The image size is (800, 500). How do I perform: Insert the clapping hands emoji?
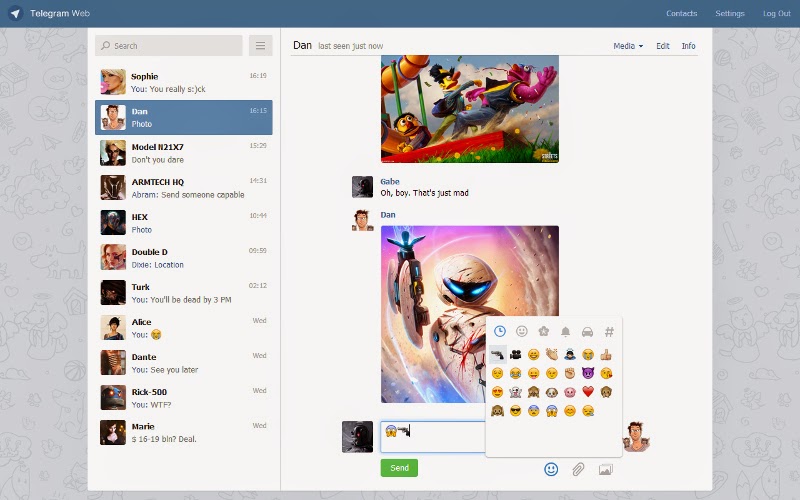(552, 354)
